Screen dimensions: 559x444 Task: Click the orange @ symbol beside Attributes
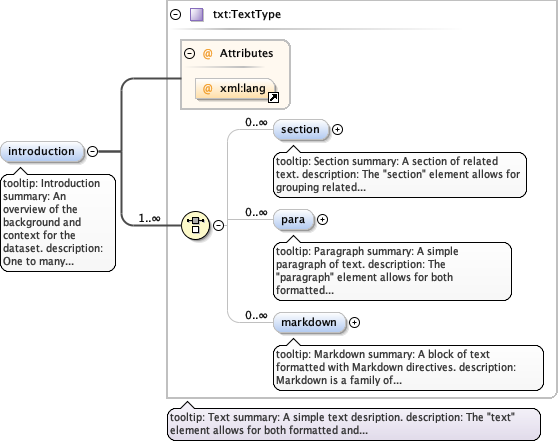click(x=207, y=53)
